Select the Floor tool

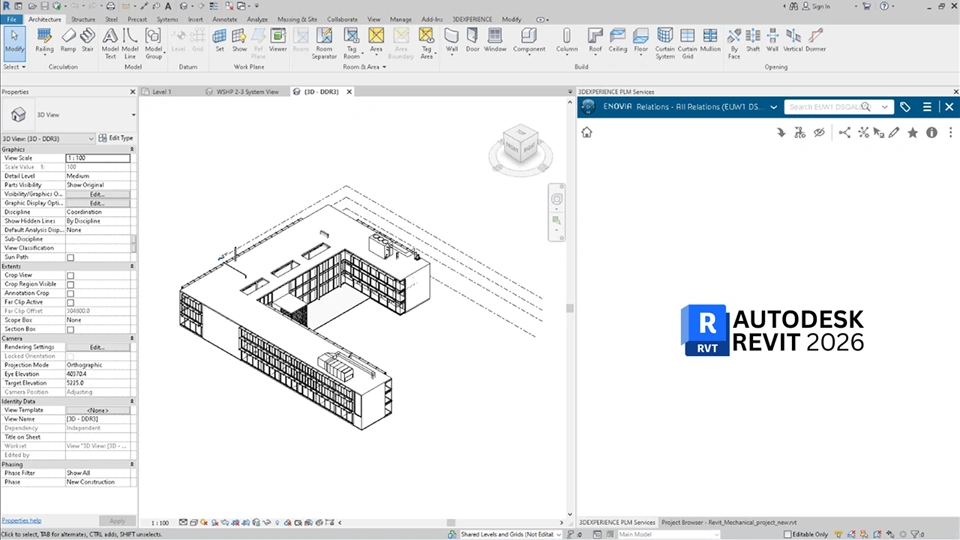click(x=640, y=41)
